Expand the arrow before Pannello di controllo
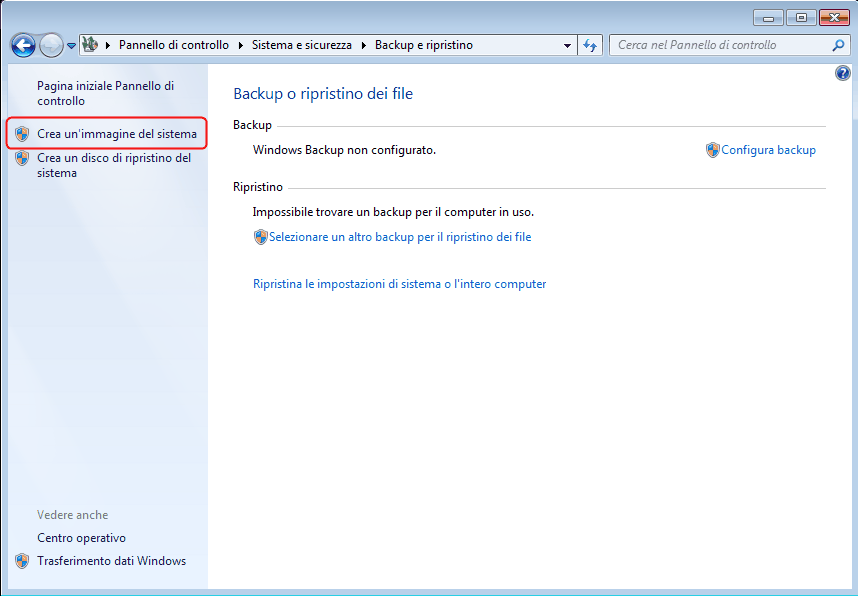The width and height of the screenshot is (858, 596). (x=108, y=45)
